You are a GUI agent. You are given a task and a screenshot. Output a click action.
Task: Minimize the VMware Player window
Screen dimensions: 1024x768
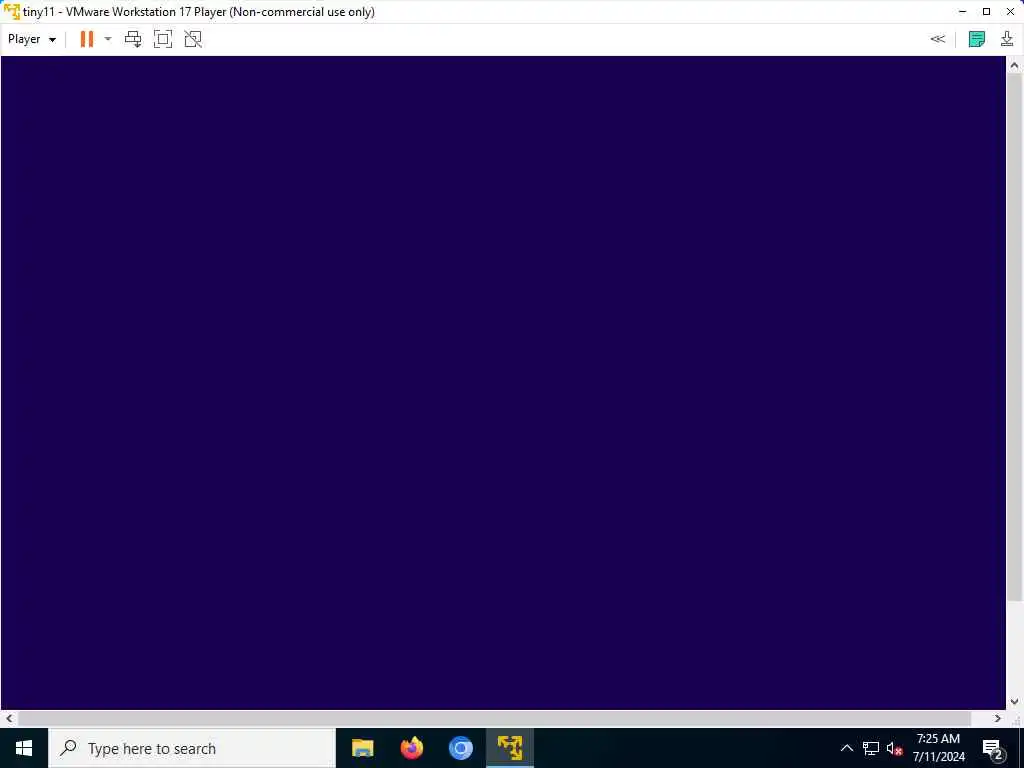[963, 12]
